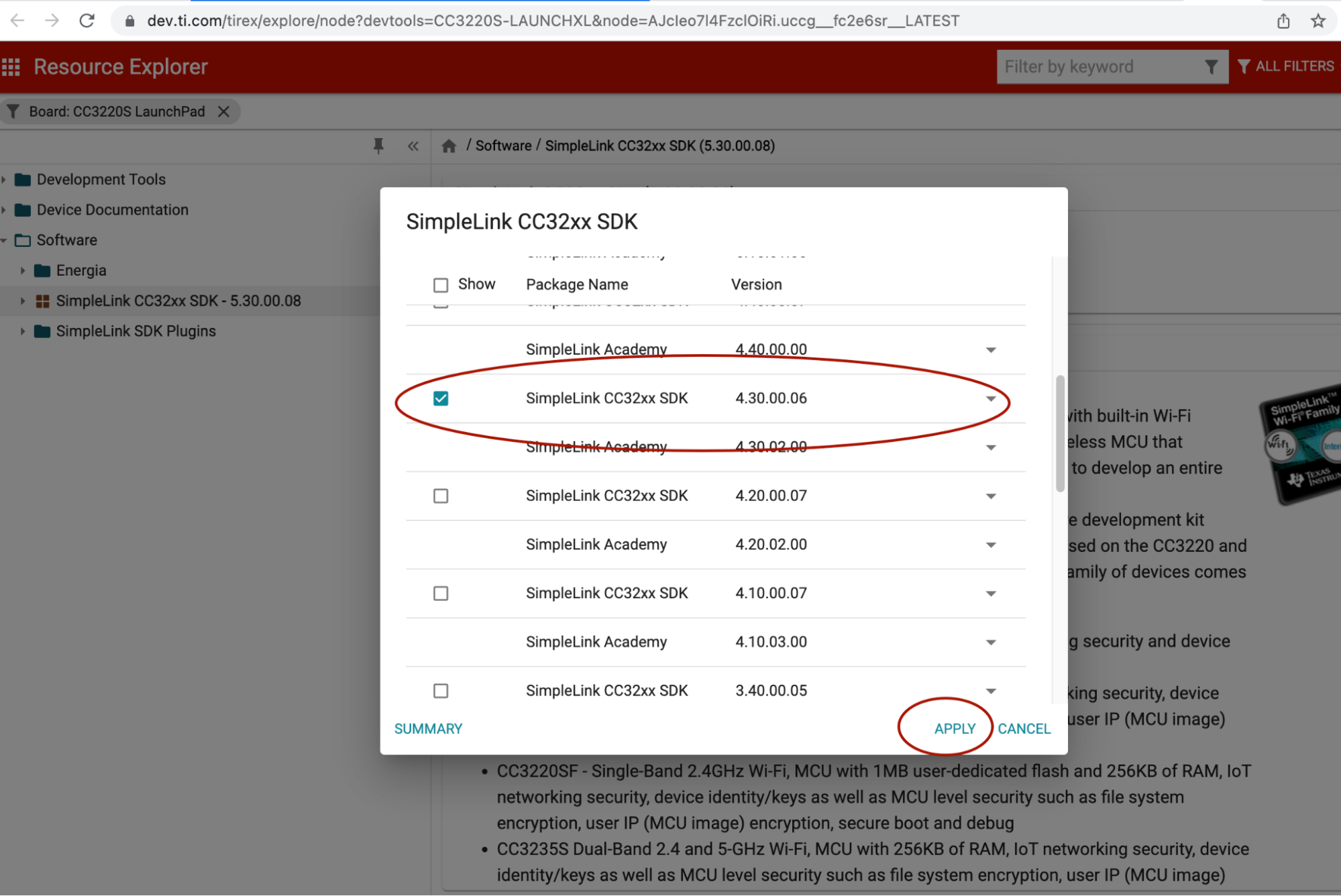Click the dialog's vertical scrollbar thumb
The height and width of the screenshot is (896, 1341).
pos(1060,433)
